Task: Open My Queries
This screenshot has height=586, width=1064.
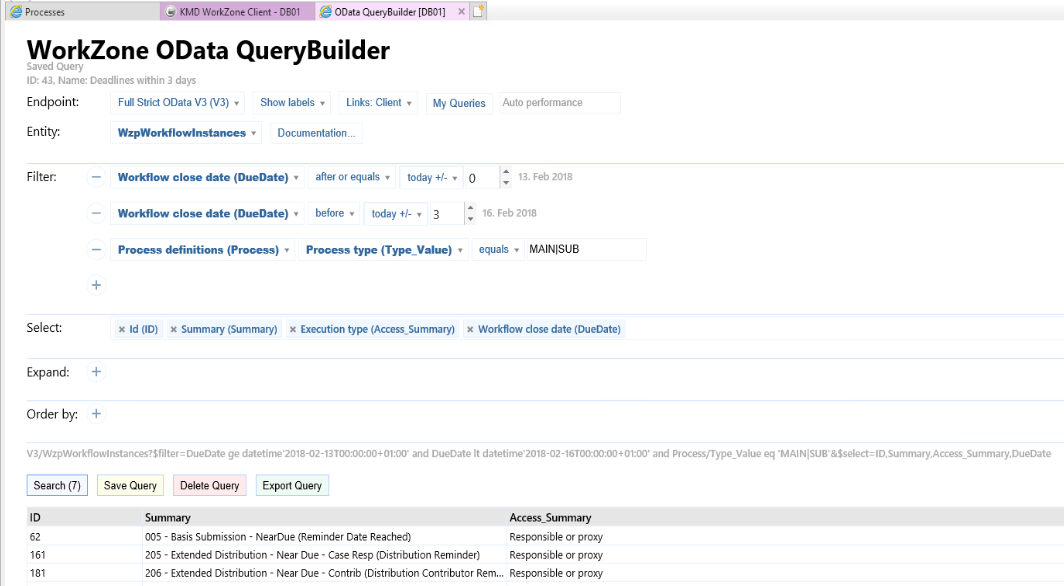Action: click(459, 103)
